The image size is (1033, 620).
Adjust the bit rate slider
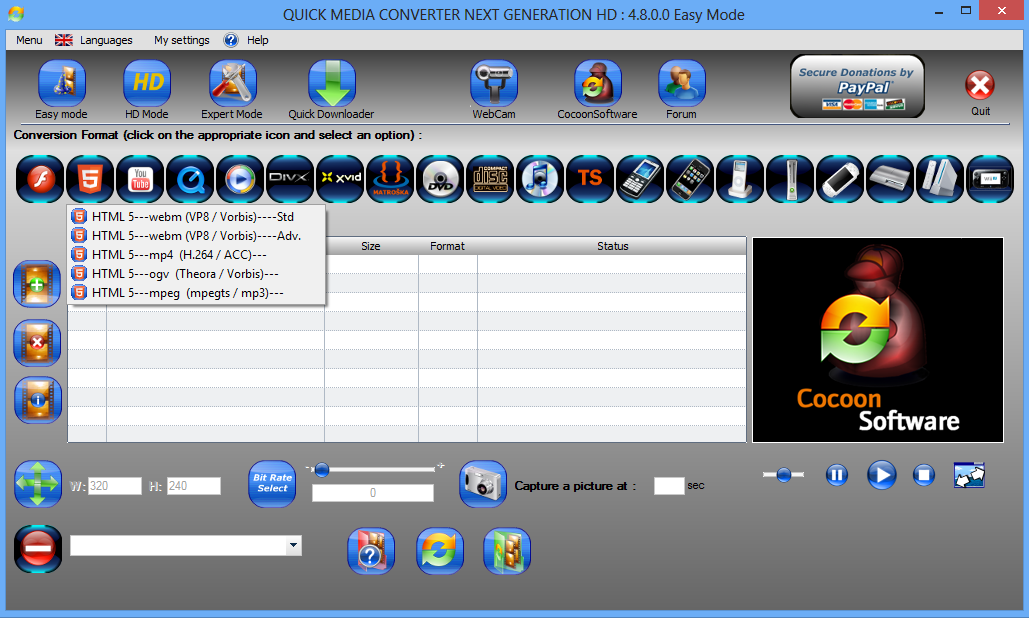click(321, 469)
